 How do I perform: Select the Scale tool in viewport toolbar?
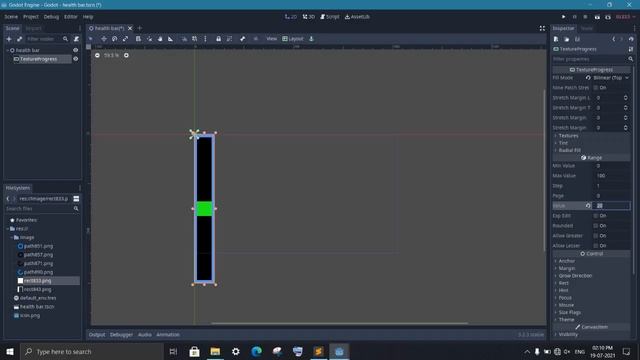pos(125,39)
